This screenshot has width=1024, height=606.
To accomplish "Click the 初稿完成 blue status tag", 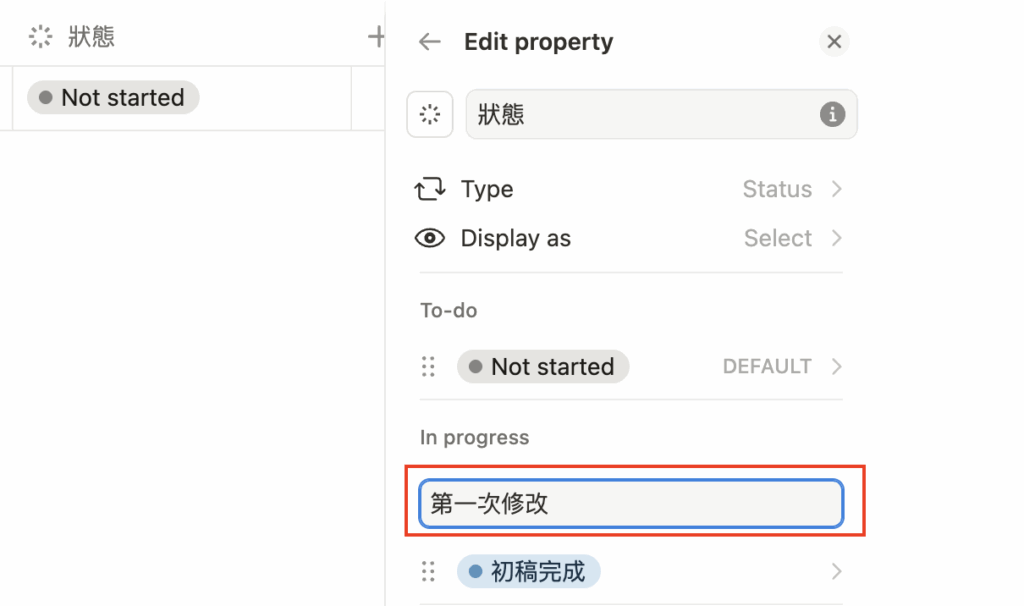I will pyautogui.click(x=528, y=572).
